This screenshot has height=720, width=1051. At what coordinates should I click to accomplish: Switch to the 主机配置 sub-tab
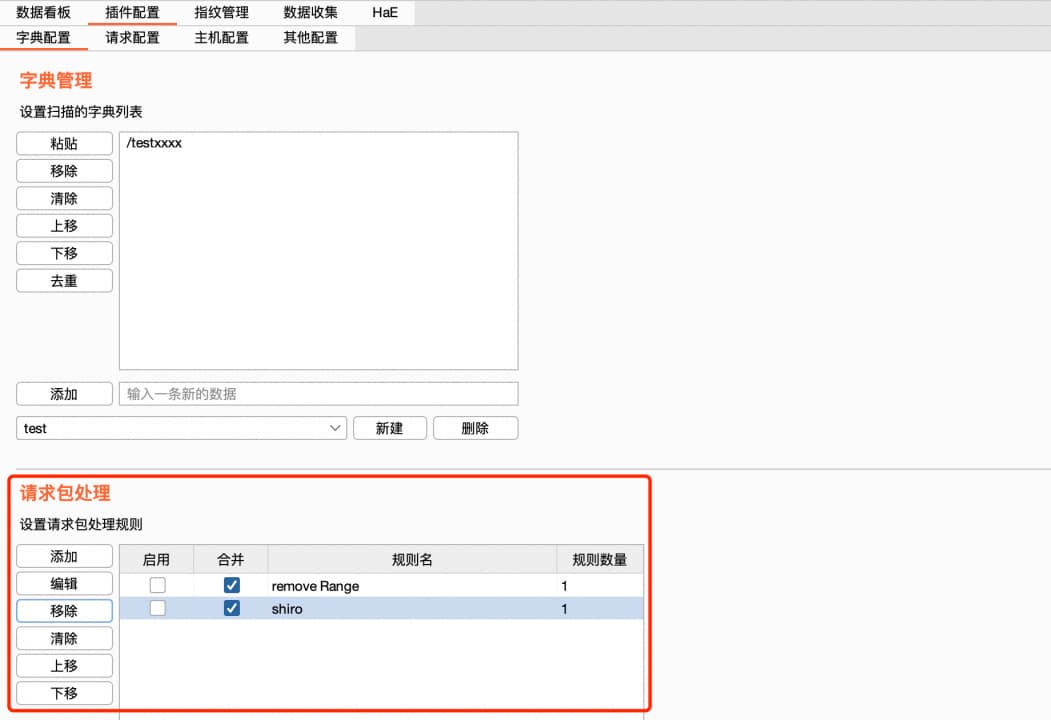[x=221, y=38]
